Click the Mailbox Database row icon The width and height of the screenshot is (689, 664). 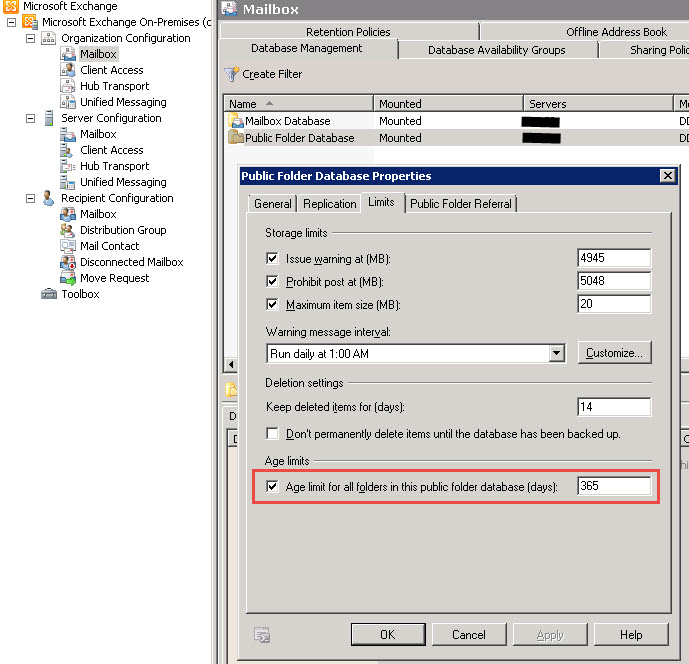236,120
